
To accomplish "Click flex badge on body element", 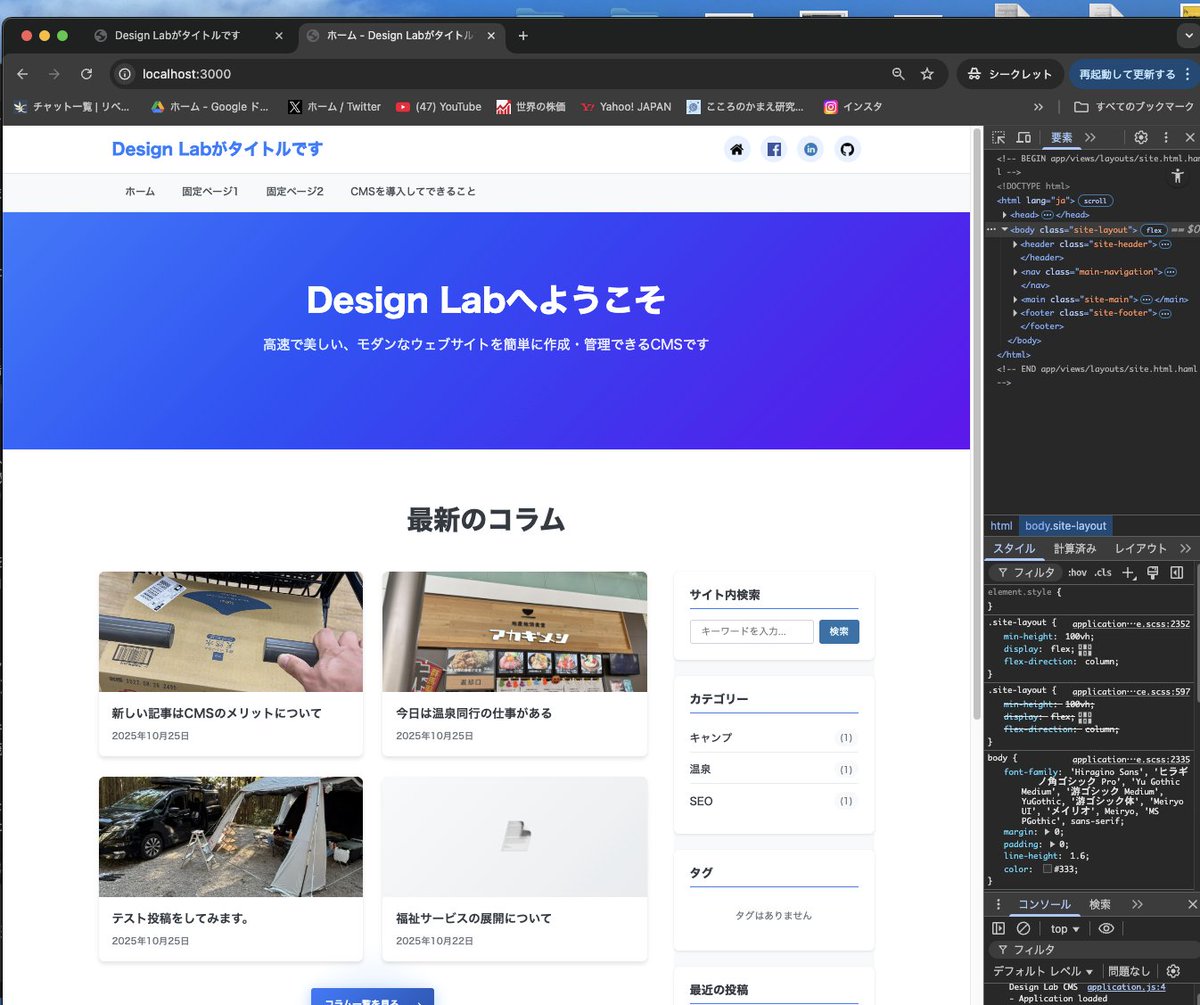I will [x=1155, y=230].
